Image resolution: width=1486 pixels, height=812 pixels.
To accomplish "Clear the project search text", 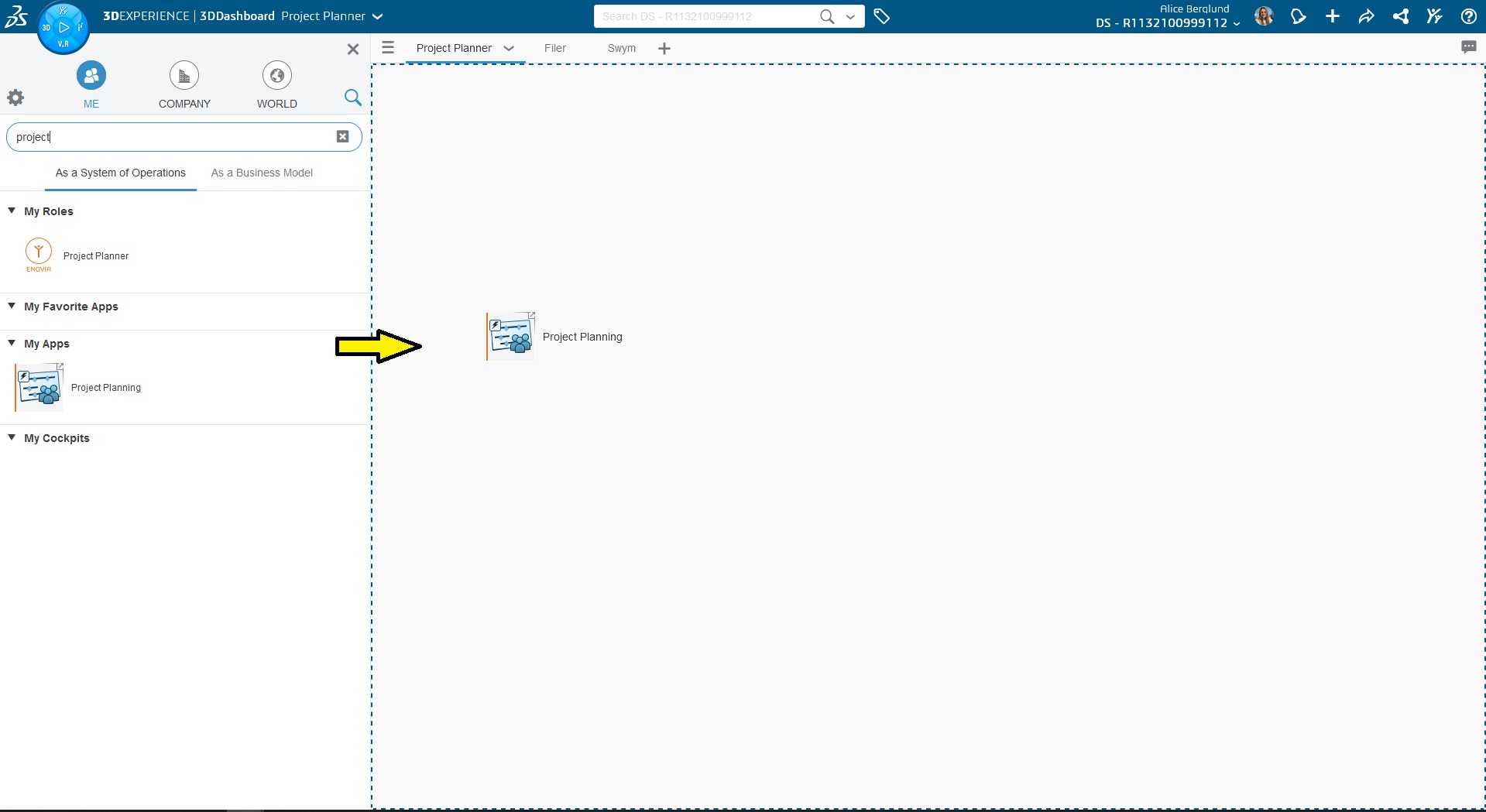I will [x=342, y=137].
